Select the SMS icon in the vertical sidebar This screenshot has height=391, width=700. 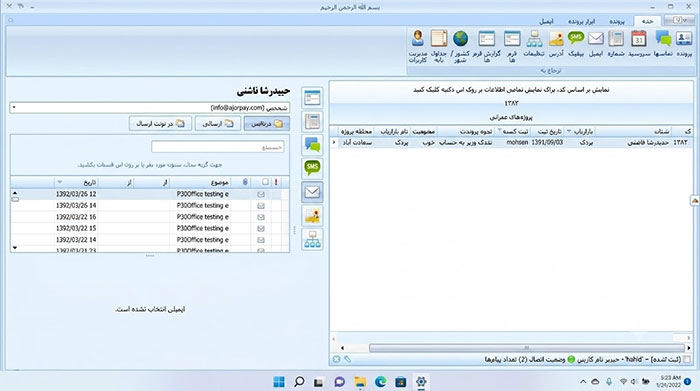[312, 168]
